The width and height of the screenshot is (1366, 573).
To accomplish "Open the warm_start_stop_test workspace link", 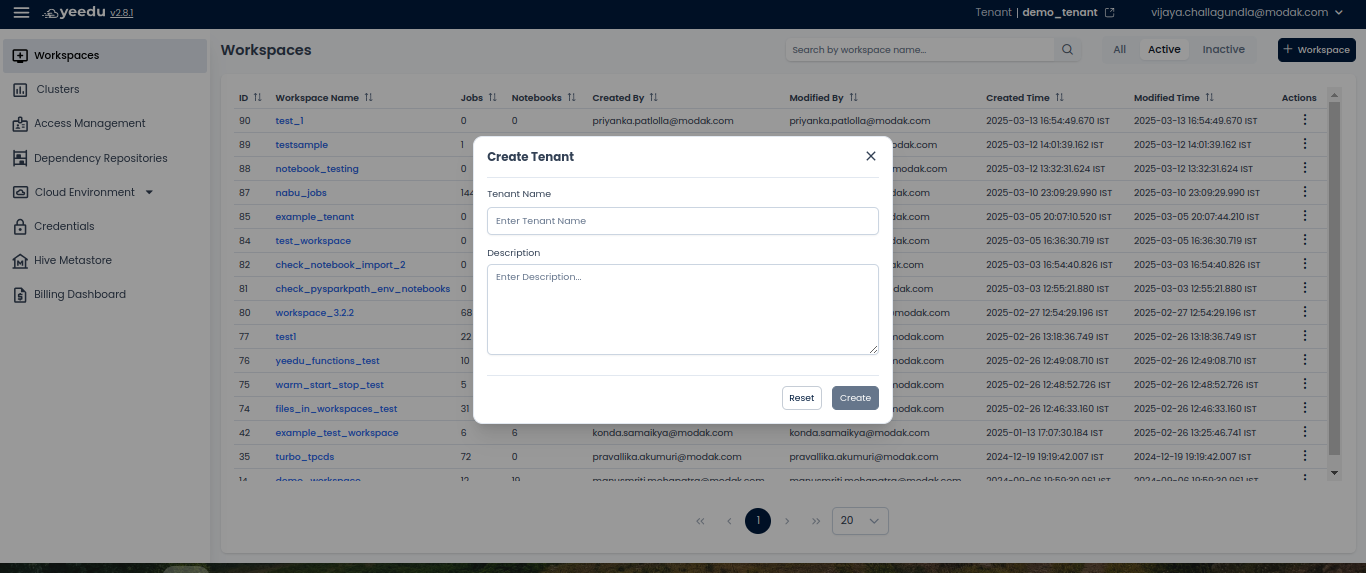I will (329, 385).
